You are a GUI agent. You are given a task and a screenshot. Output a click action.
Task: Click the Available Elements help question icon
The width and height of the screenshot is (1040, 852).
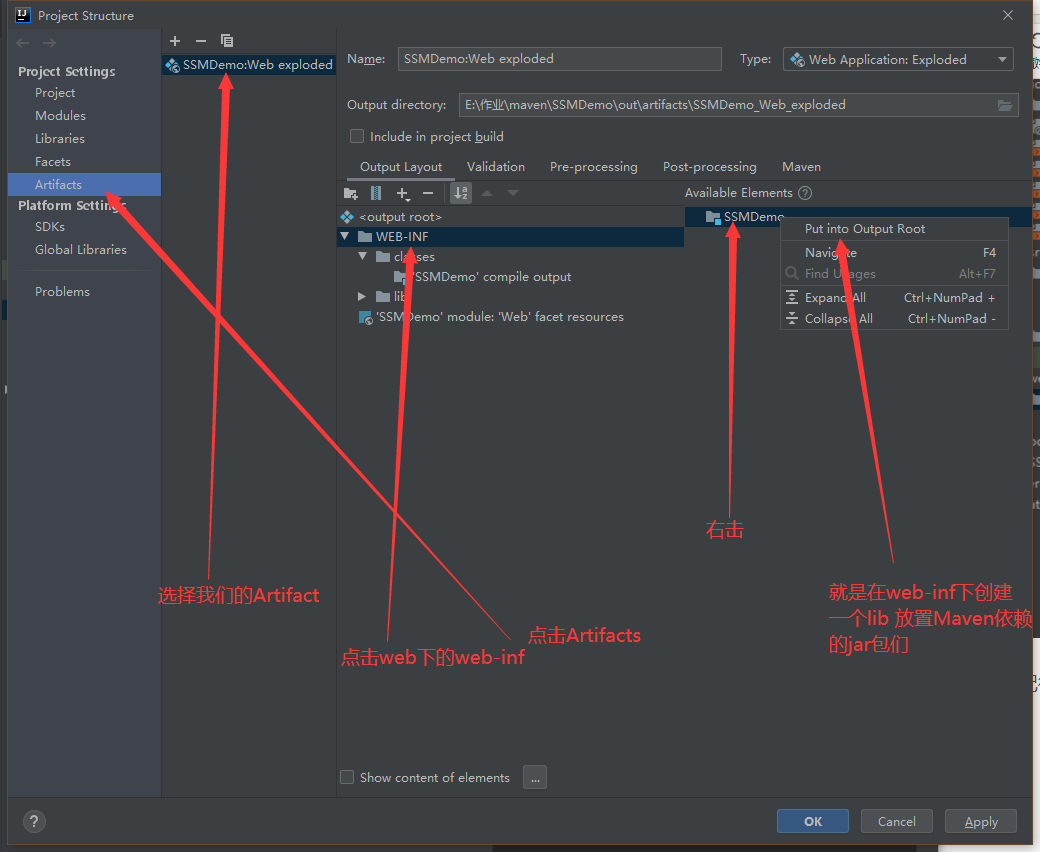click(x=805, y=193)
